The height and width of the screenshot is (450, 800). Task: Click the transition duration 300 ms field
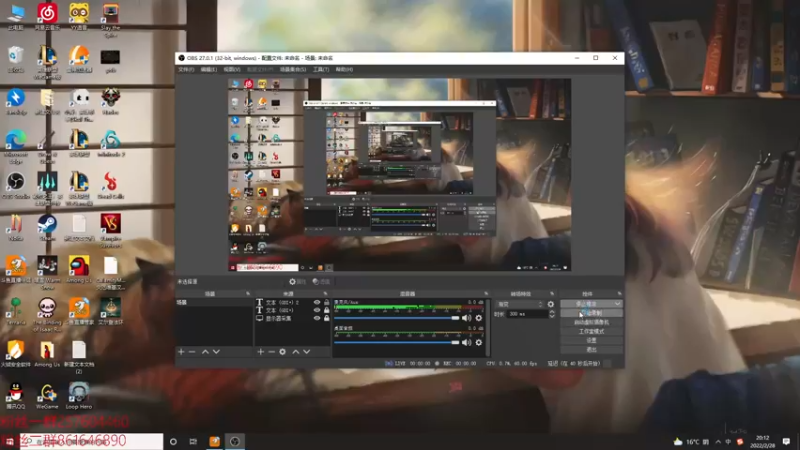tap(528, 314)
